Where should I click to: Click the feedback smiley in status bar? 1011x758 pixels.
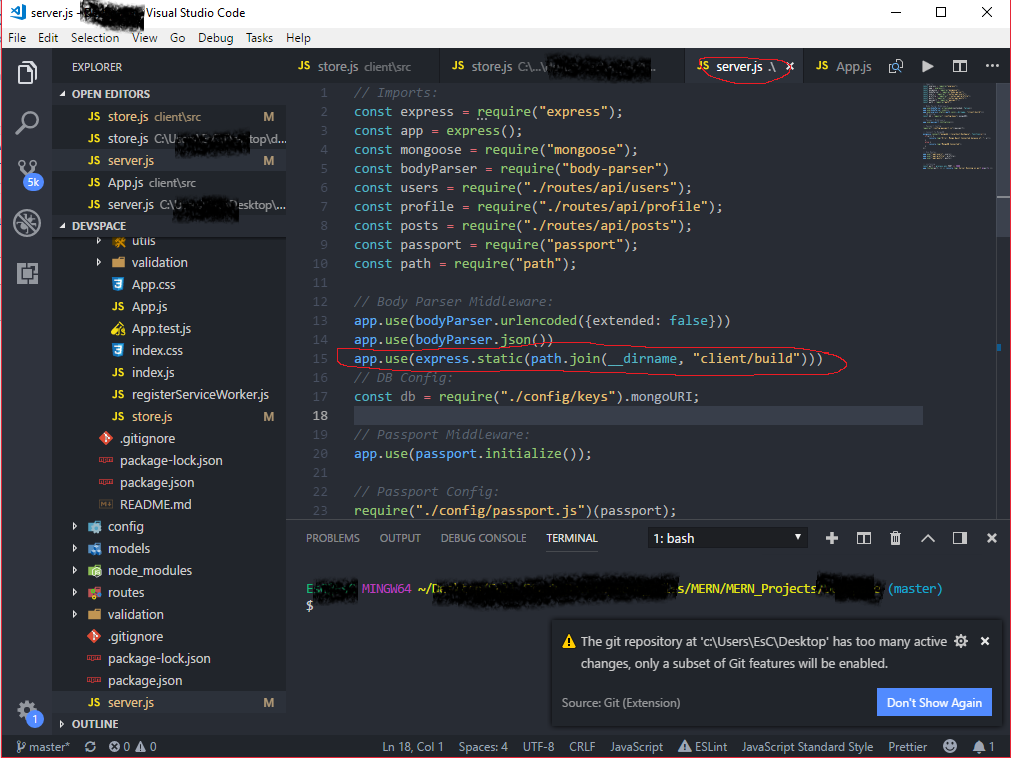click(950, 746)
